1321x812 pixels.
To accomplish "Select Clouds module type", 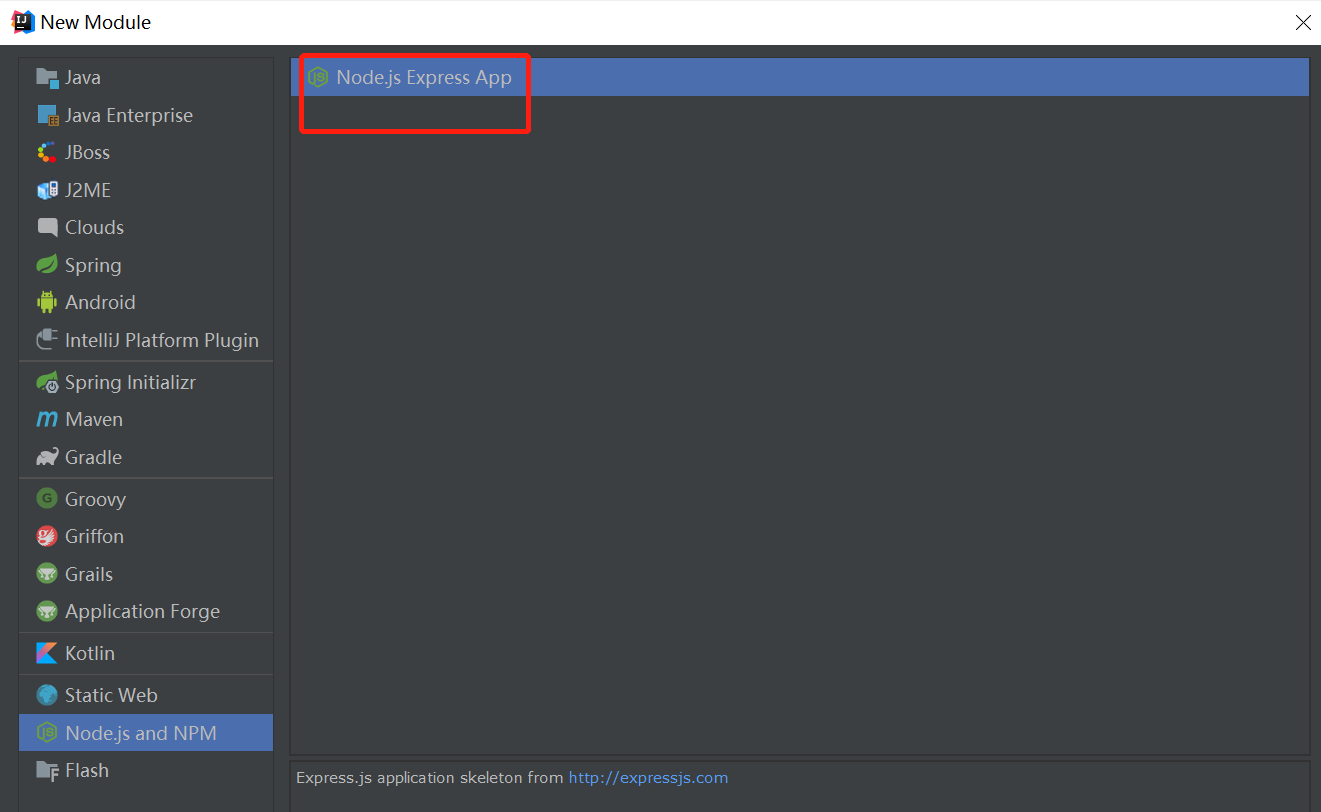I will (x=146, y=227).
